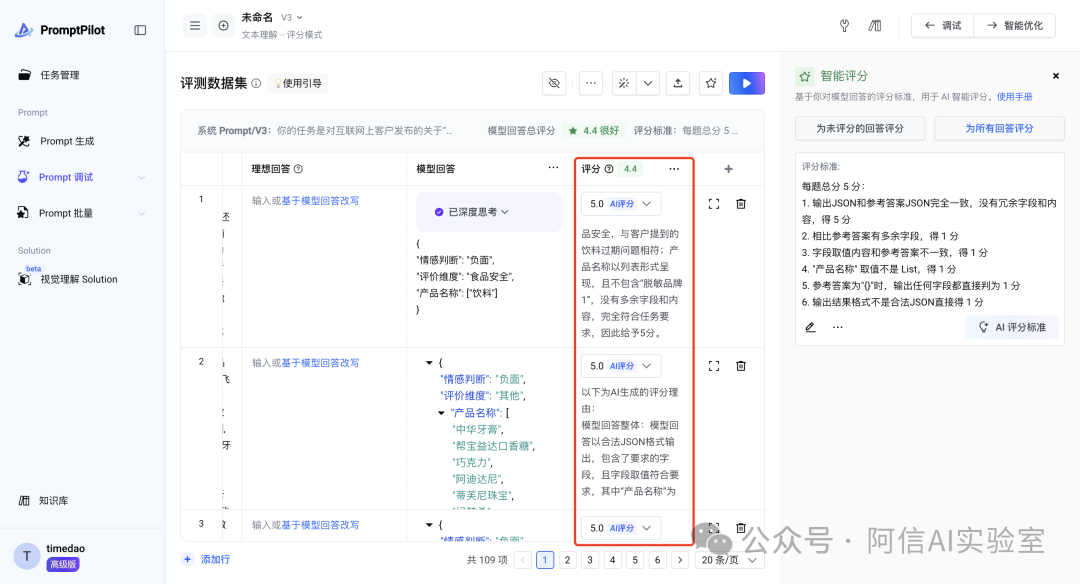Add a new column with plus icon
1080x584 pixels.
point(729,169)
